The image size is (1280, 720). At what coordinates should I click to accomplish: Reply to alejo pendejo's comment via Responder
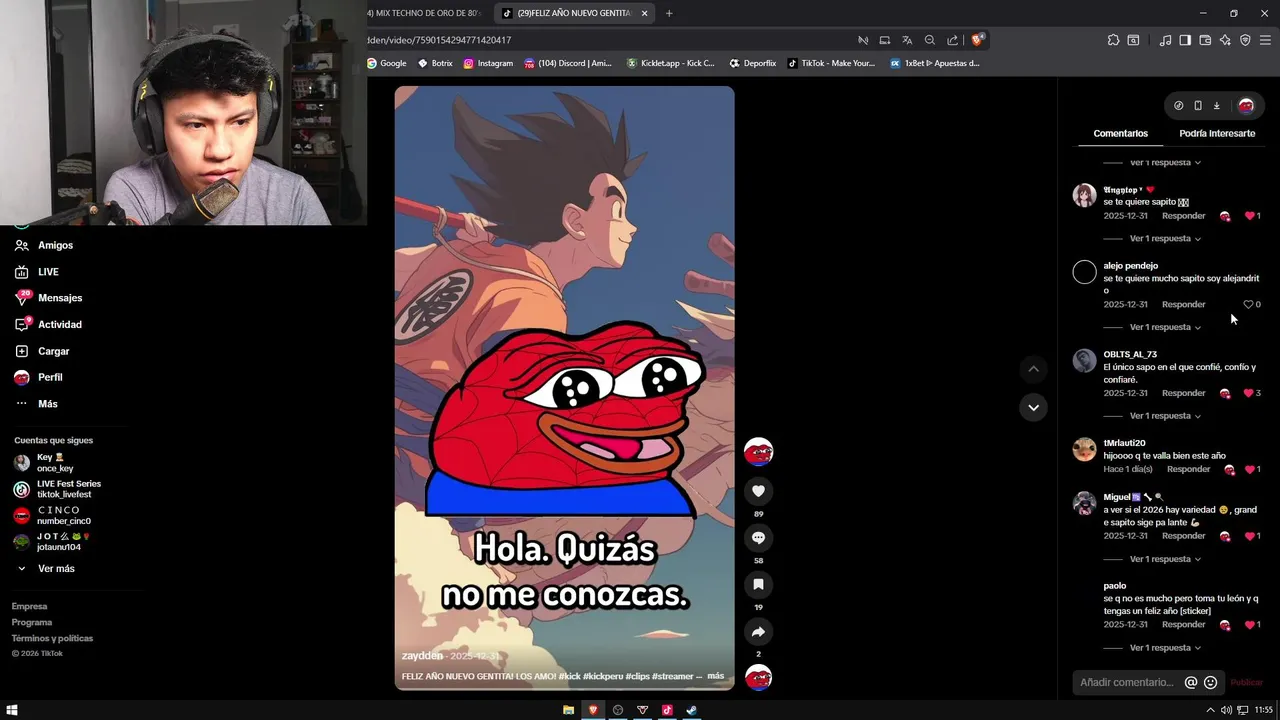tap(1184, 304)
